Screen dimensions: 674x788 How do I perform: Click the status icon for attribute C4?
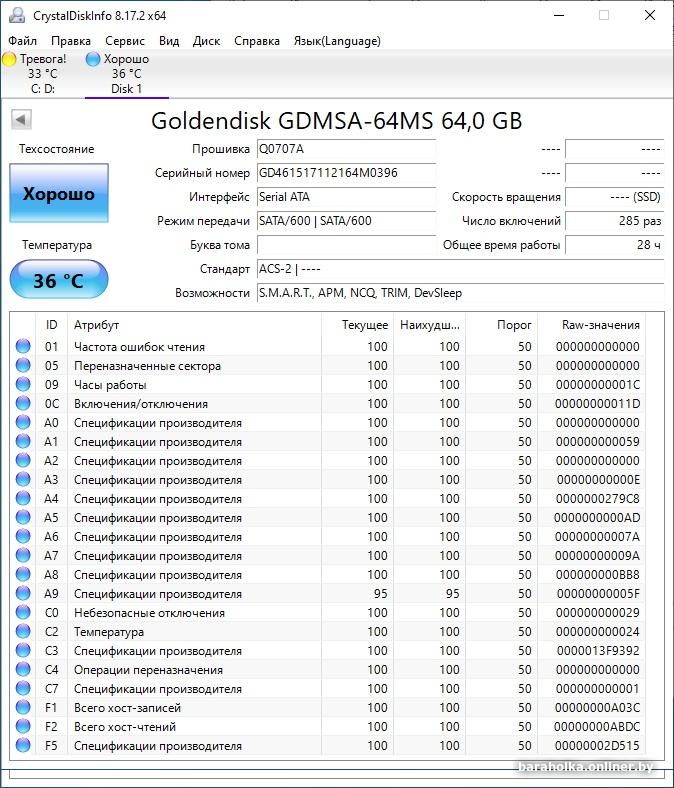23,669
